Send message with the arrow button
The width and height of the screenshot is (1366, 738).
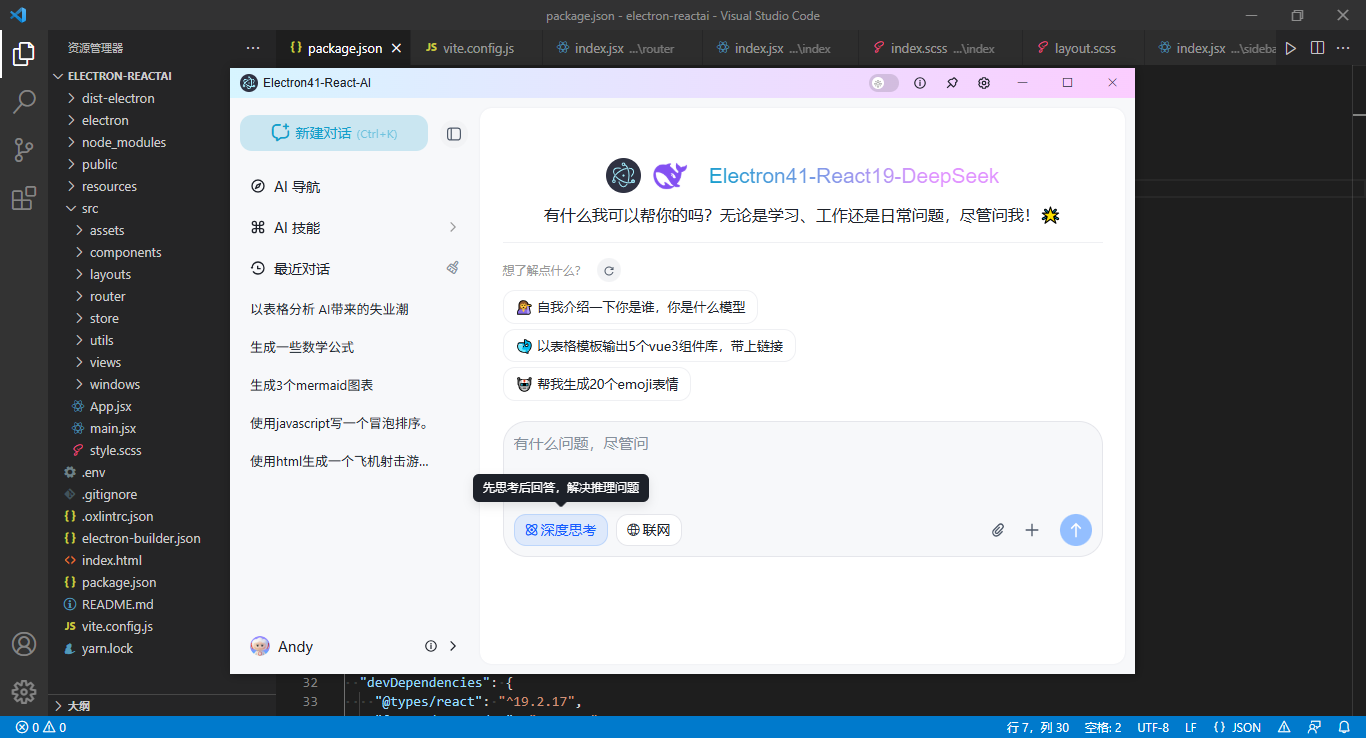point(1076,530)
